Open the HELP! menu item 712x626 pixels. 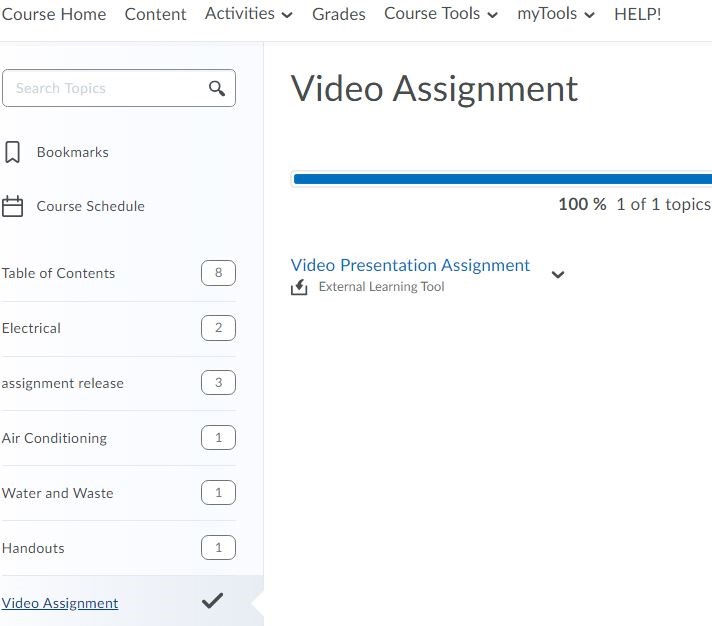click(637, 14)
